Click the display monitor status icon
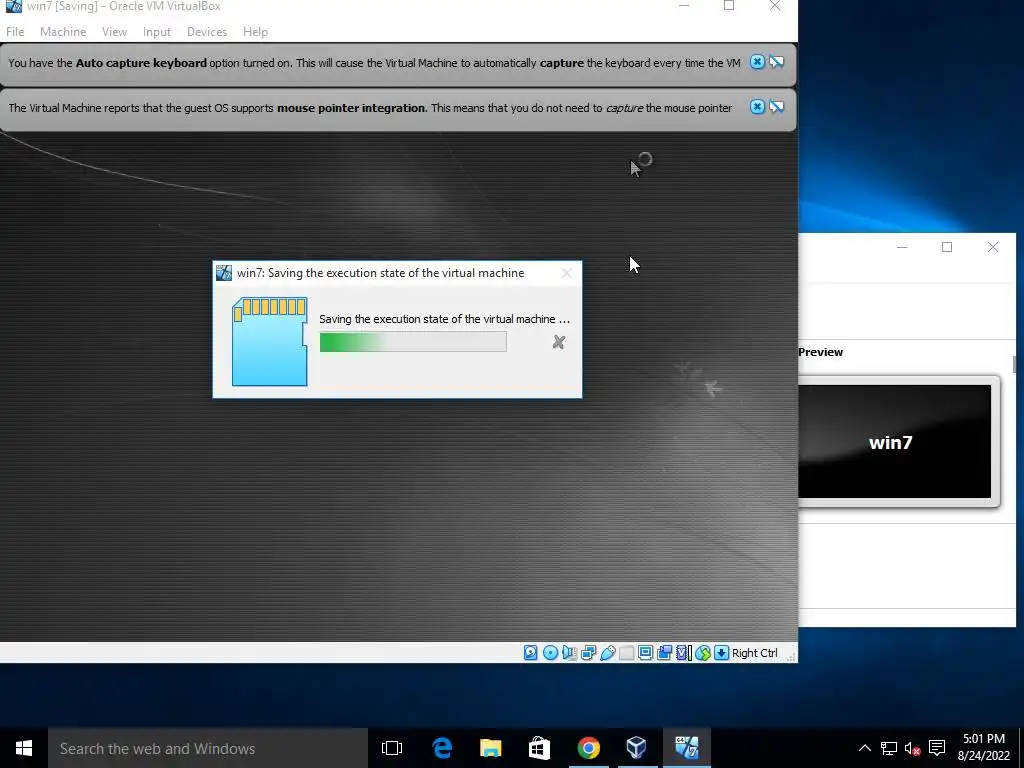 [x=645, y=652]
